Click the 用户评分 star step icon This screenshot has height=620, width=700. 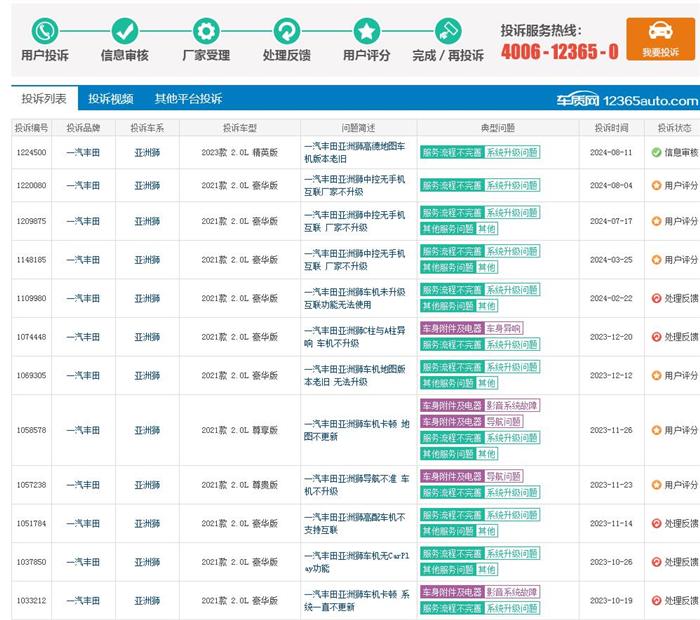click(367, 31)
